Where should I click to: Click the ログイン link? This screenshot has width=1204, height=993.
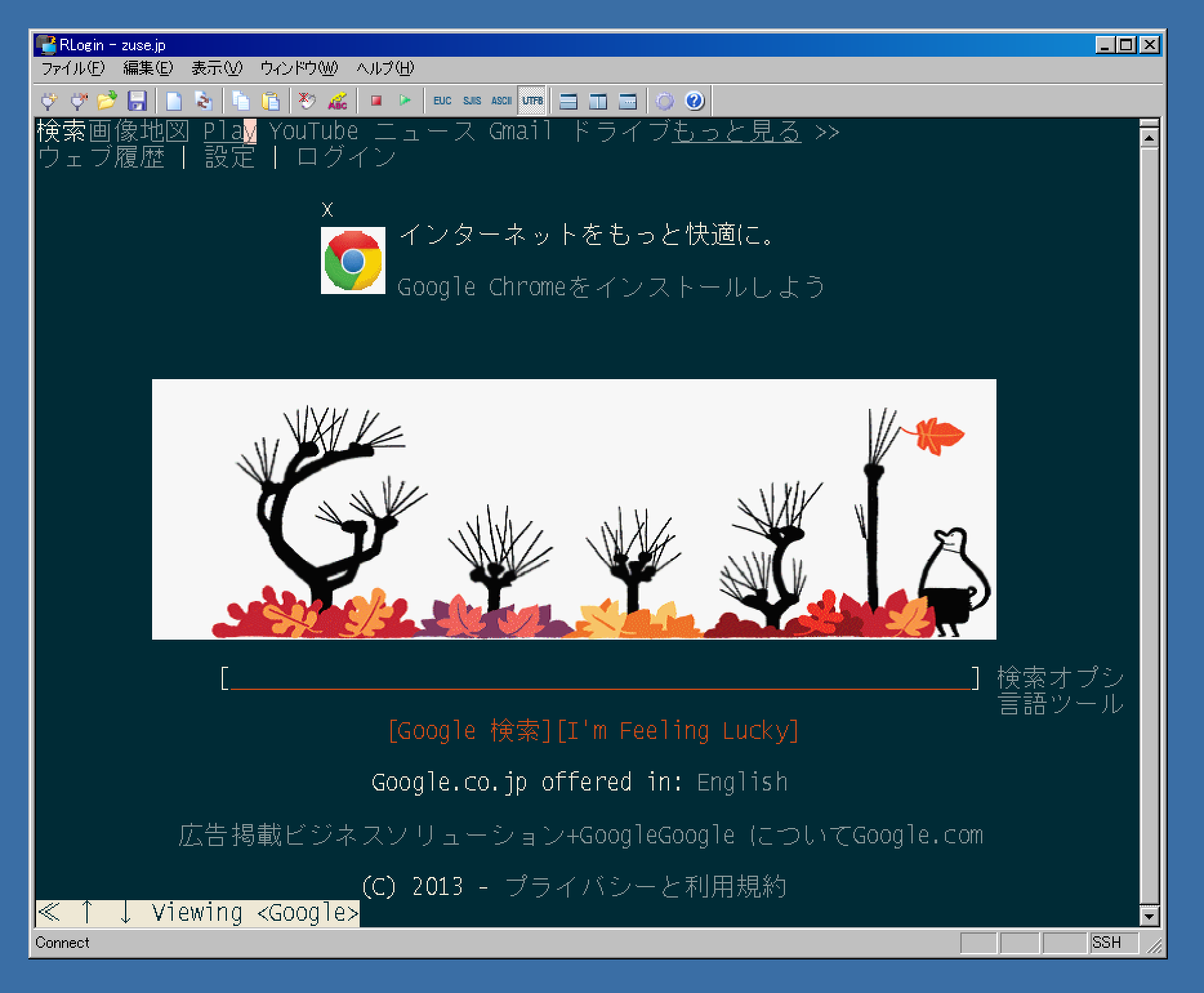(346, 157)
